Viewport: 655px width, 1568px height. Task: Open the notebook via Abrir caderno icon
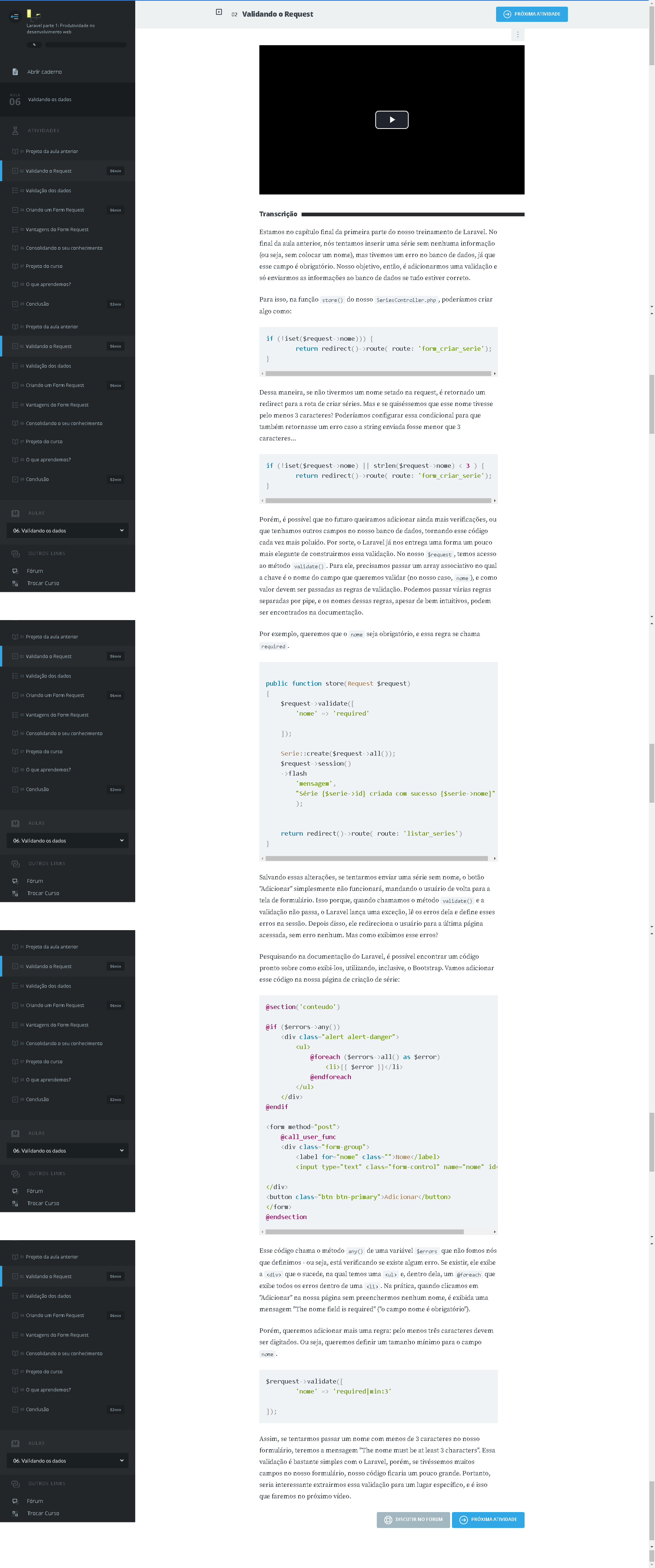(x=15, y=72)
